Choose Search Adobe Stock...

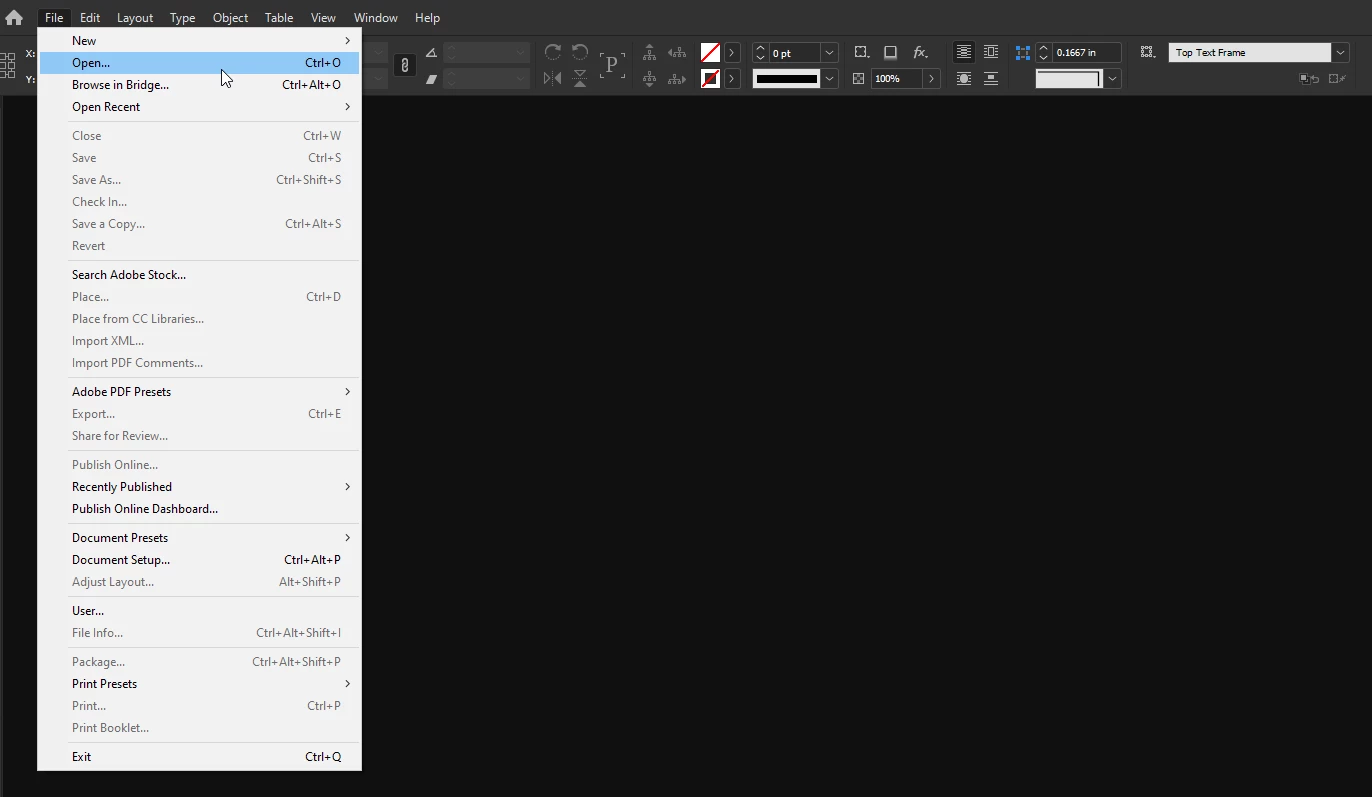tap(199, 275)
